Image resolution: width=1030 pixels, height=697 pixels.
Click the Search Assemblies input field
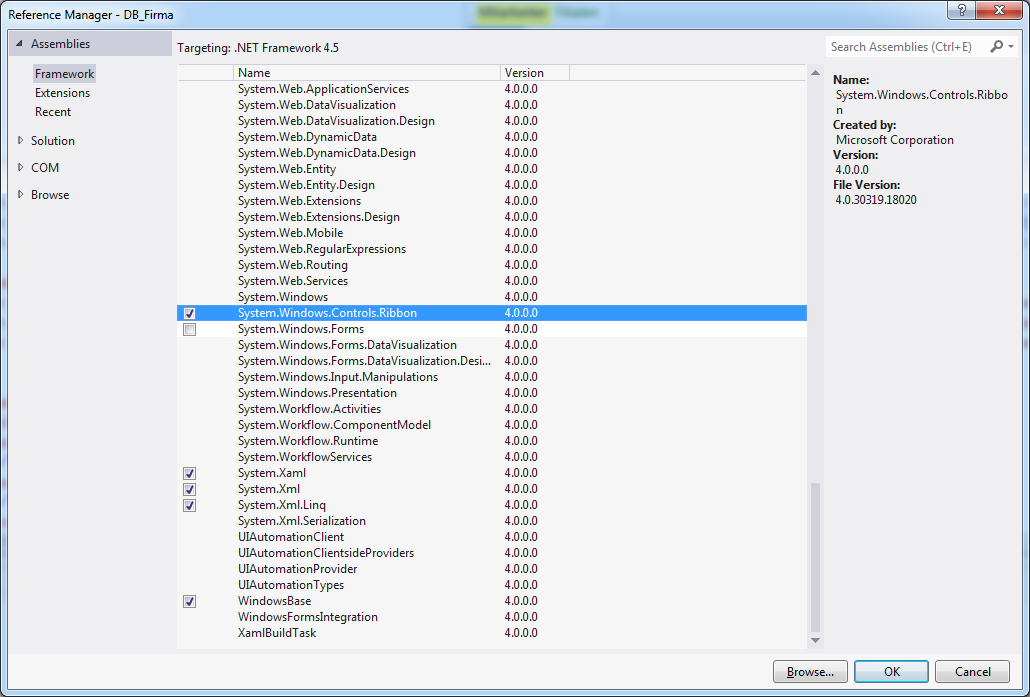pyautogui.click(x=905, y=47)
